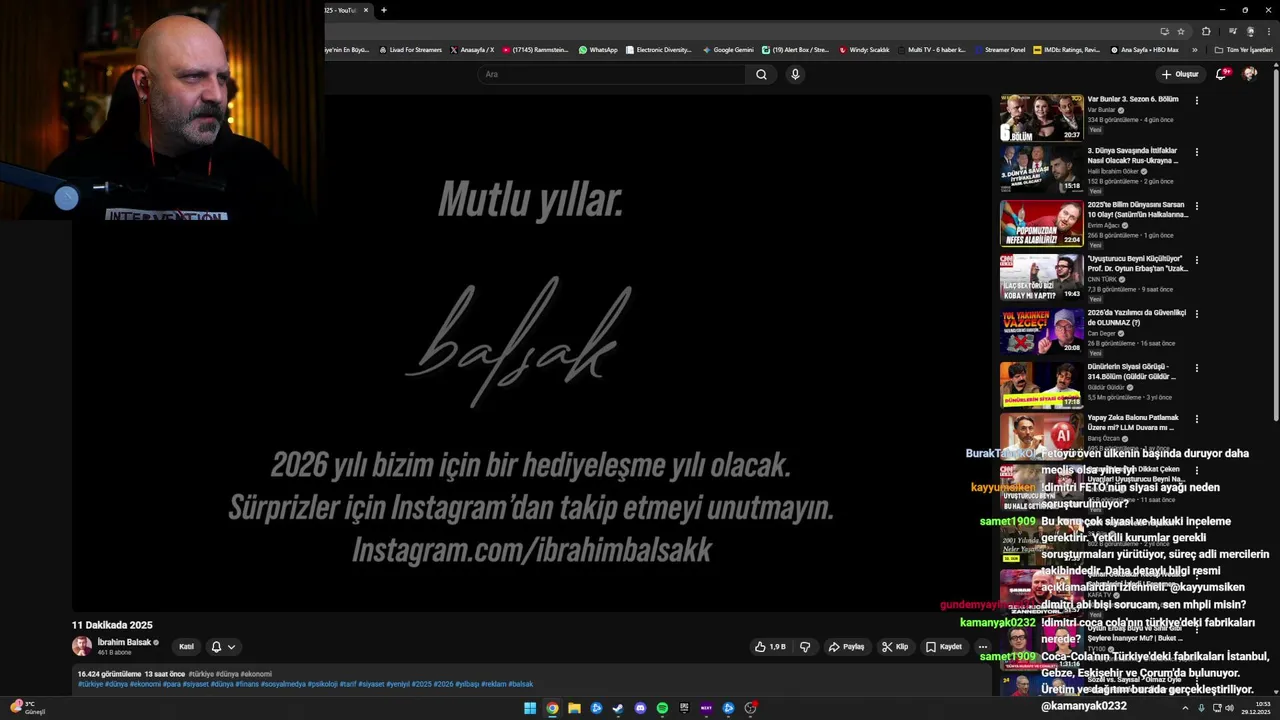
Task: Open new browser tab with plus icon
Action: pyautogui.click(x=384, y=10)
